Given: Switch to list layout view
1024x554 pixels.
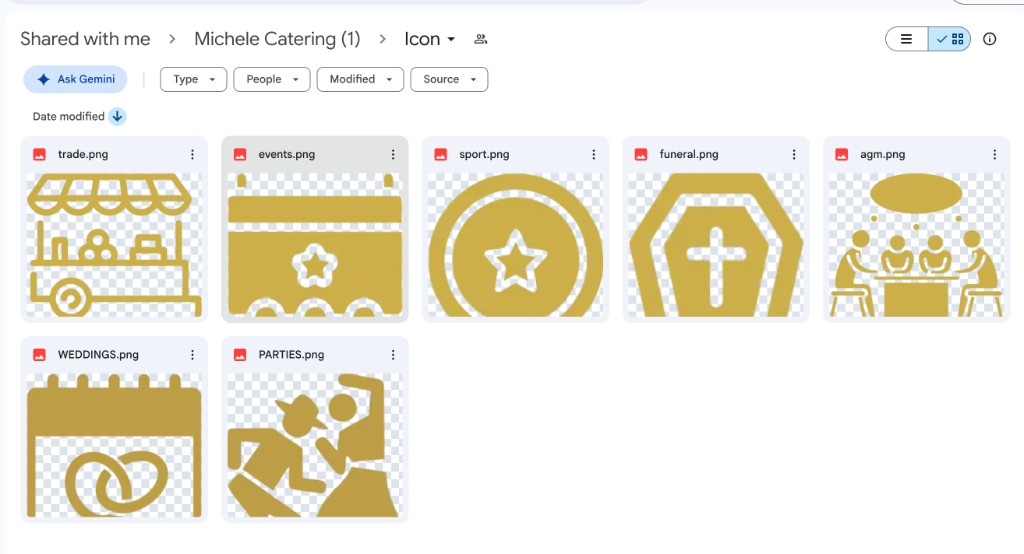Looking at the screenshot, I should coord(906,39).
